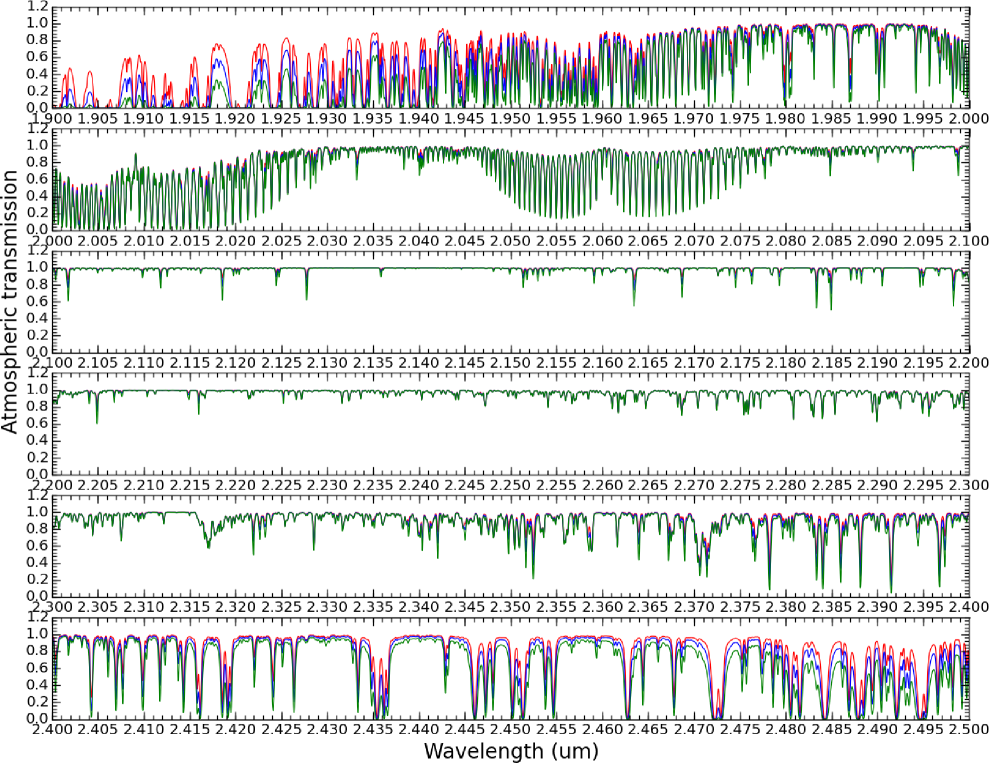The image size is (989, 763).
Task: Click the 2.185 wavelength tick label
Action: coord(832,363)
